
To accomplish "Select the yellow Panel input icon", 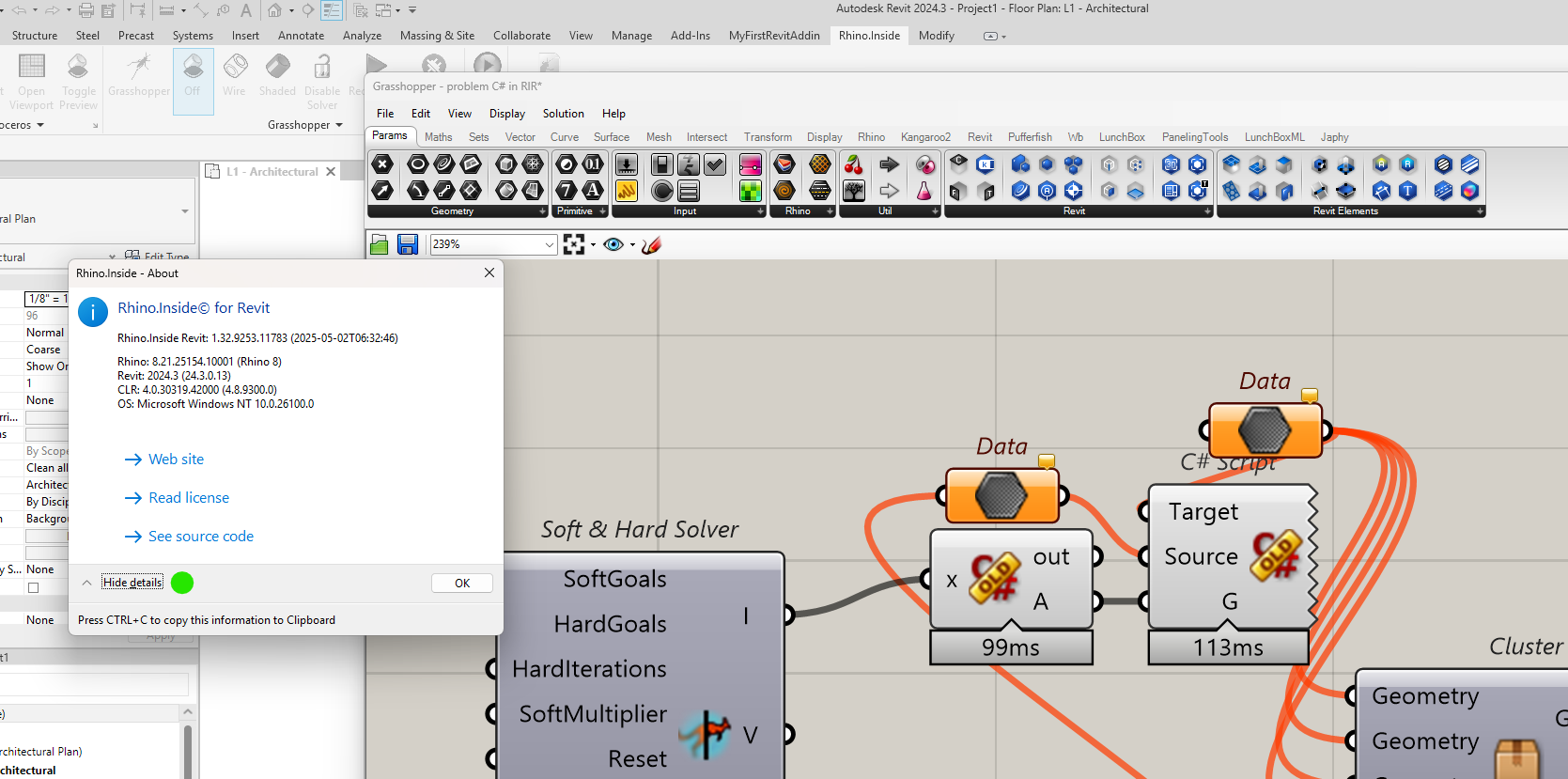I will (x=627, y=191).
